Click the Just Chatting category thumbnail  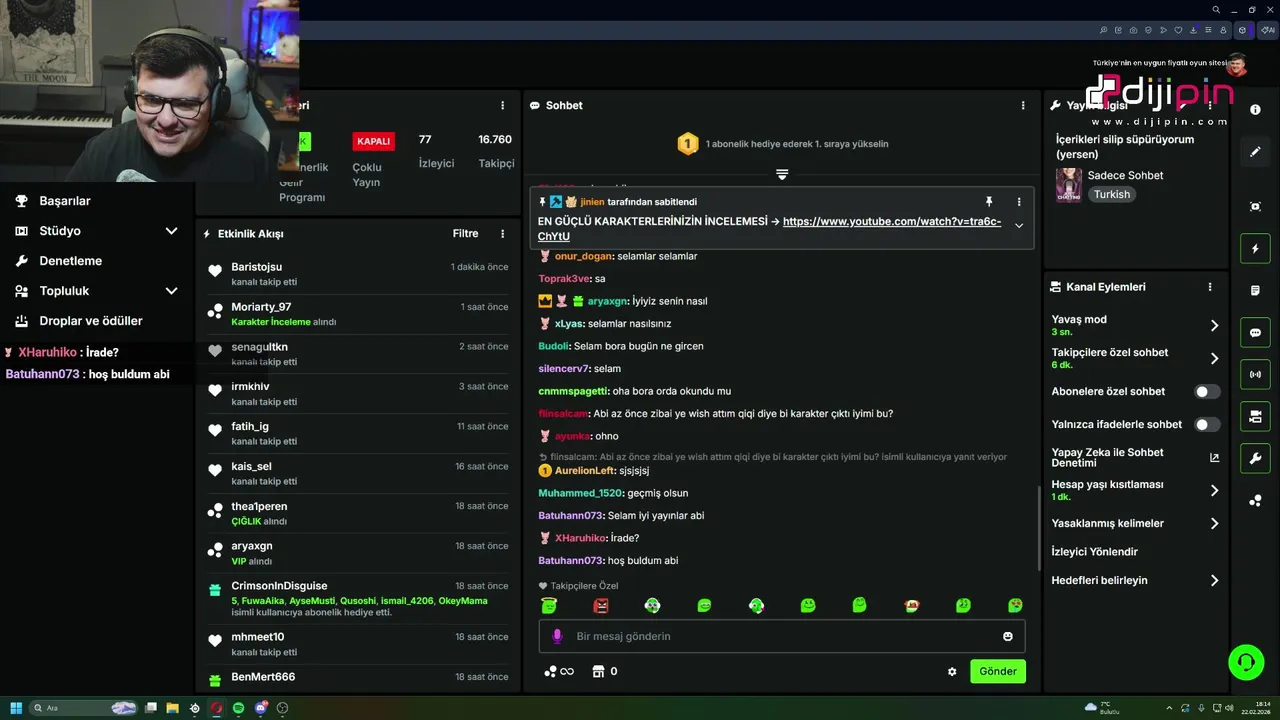(x=1069, y=185)
